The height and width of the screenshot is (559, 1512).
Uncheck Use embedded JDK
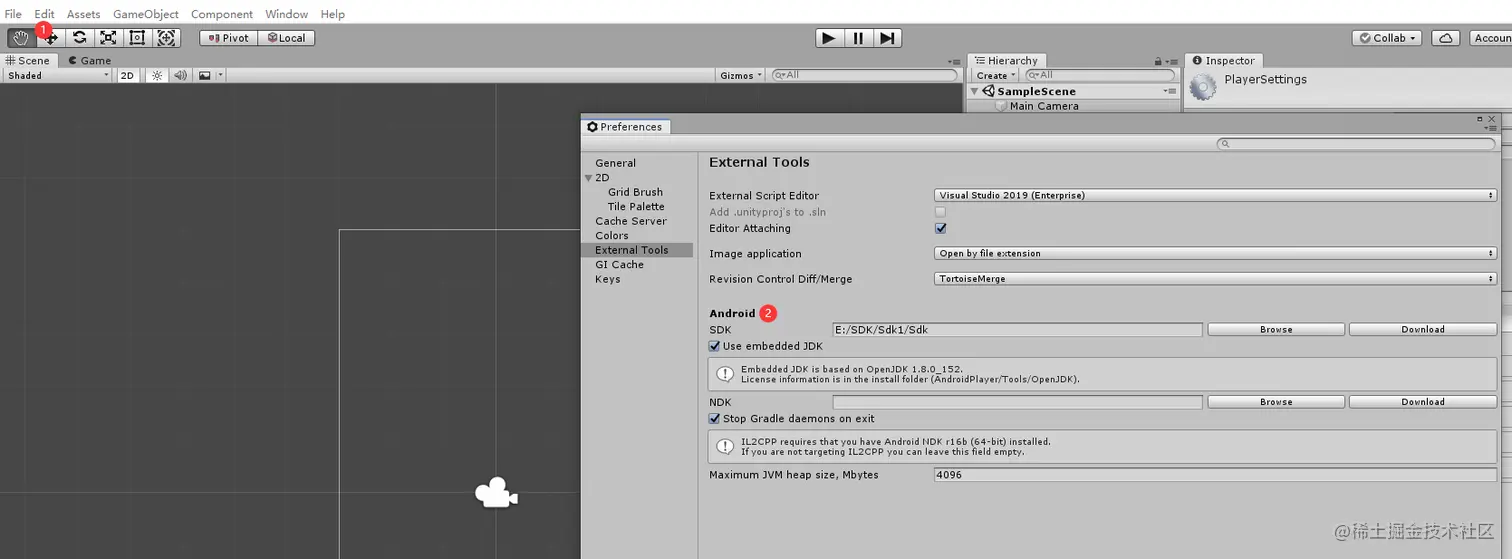click(x=714, y=346)
